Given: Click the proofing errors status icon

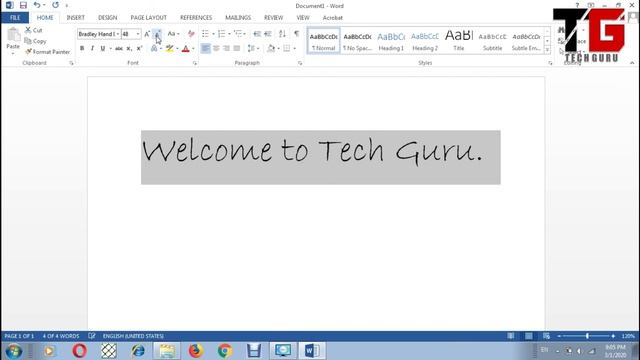Looking at the screenshot, I should click(92, 336).
